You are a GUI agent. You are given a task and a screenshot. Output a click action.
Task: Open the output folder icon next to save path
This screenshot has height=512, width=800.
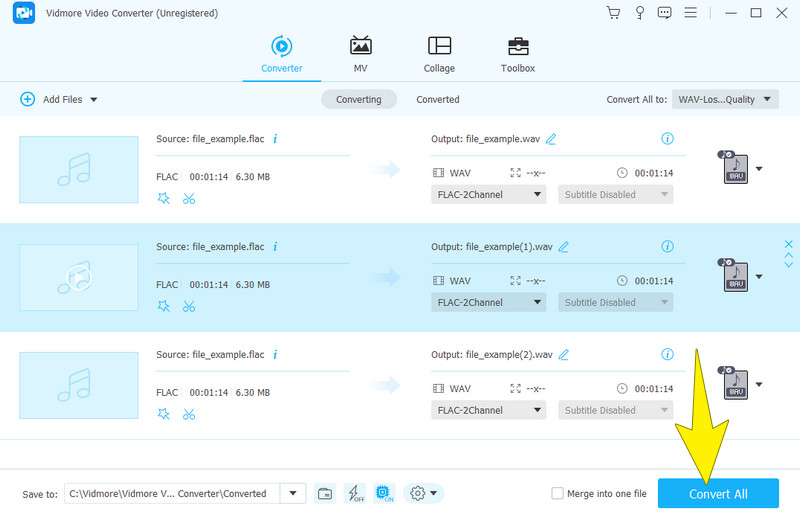(x=324, y=493)
